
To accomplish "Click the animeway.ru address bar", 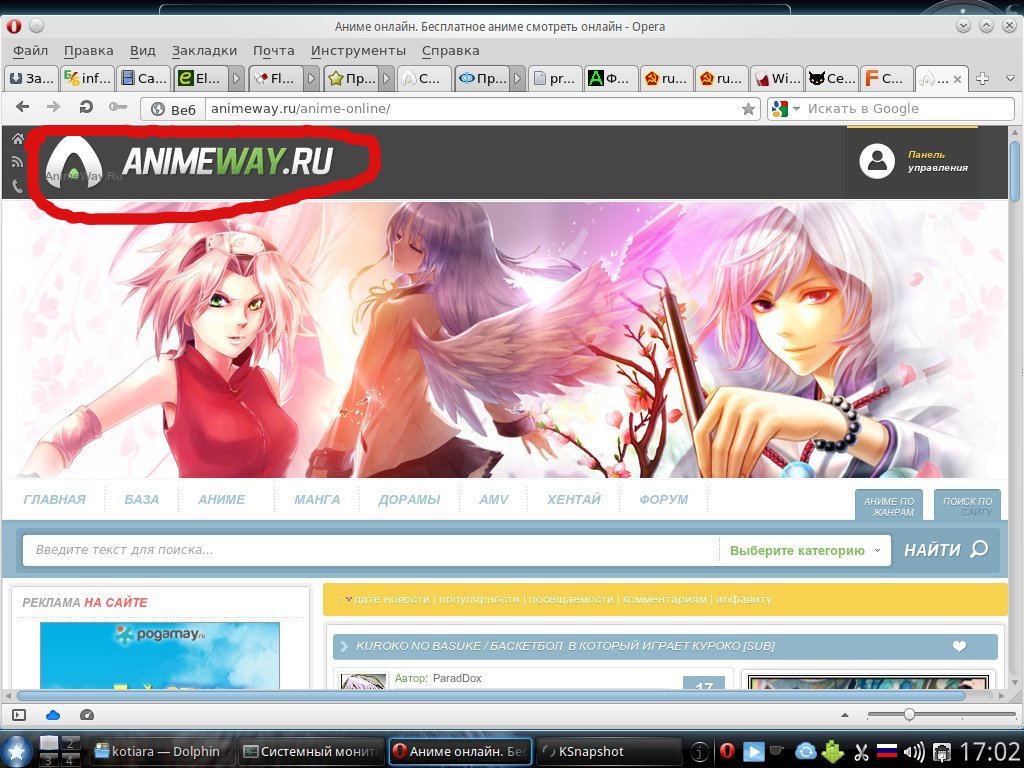I will [x=473, y=108].
